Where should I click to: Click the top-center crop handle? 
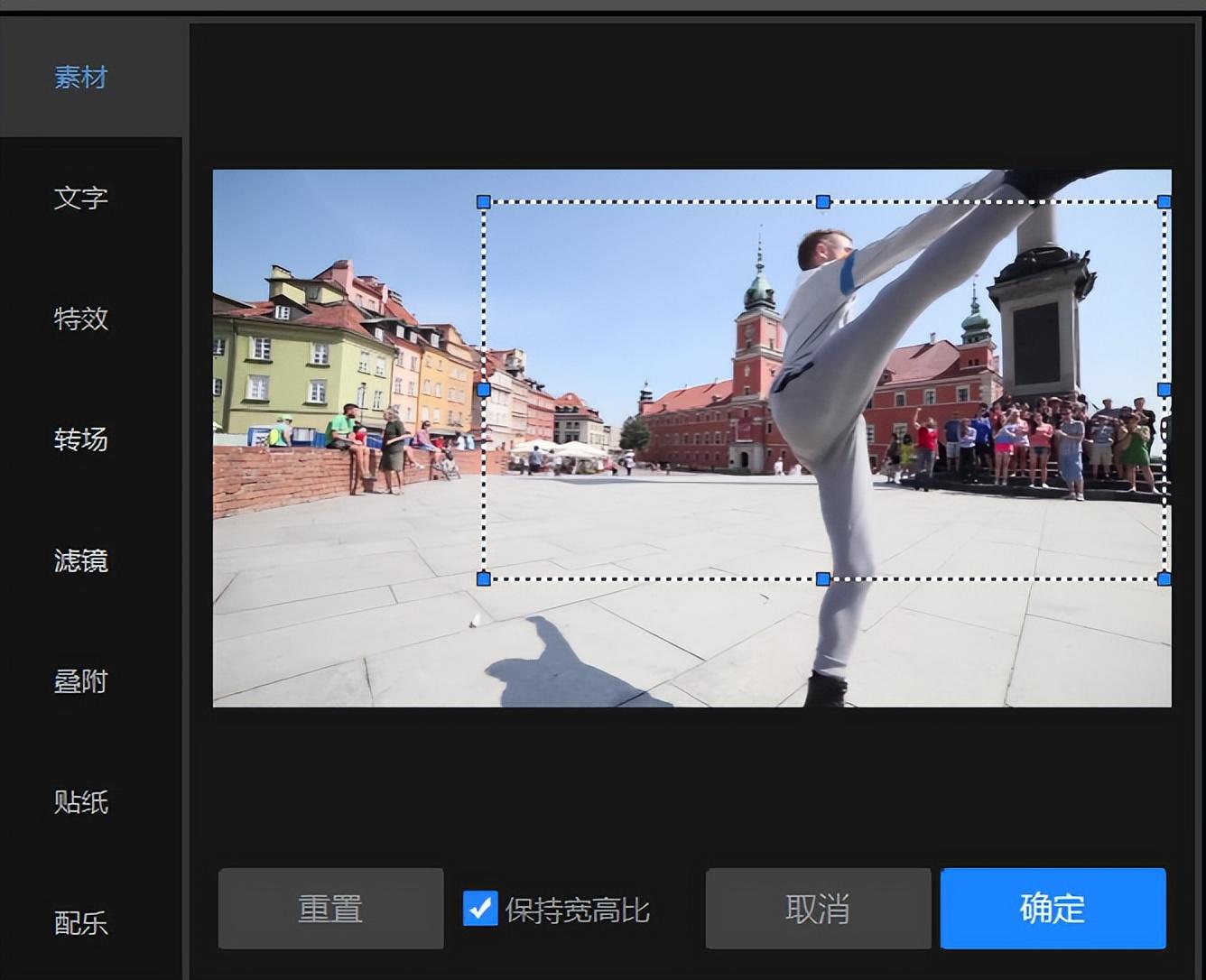tap(822, 202)
